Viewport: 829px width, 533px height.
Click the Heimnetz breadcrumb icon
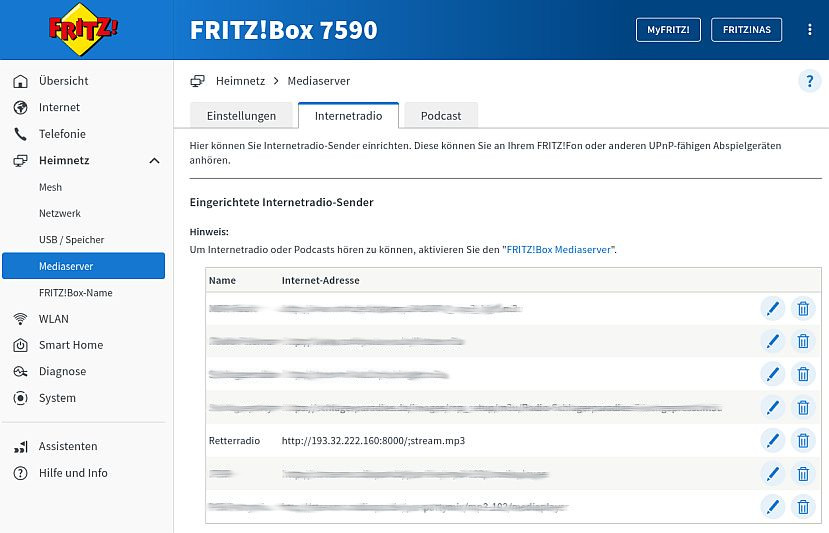point(197,81)
